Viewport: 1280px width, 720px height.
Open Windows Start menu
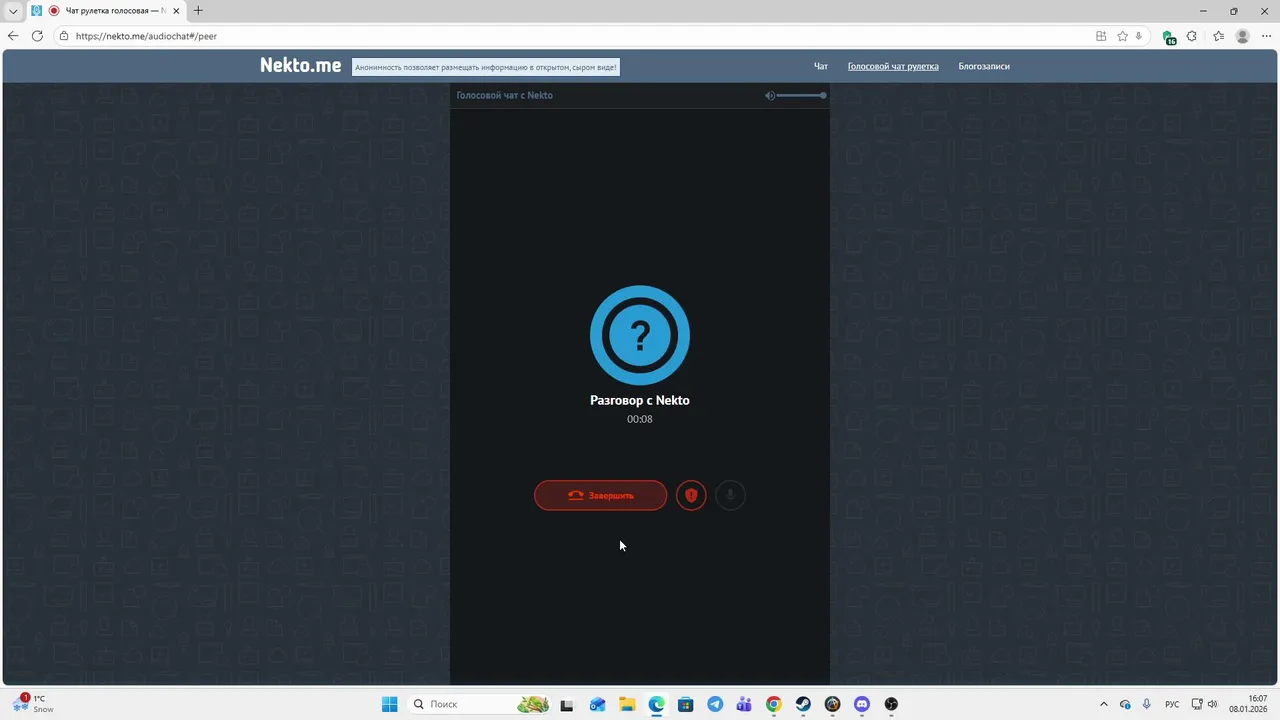click(390, 704)
